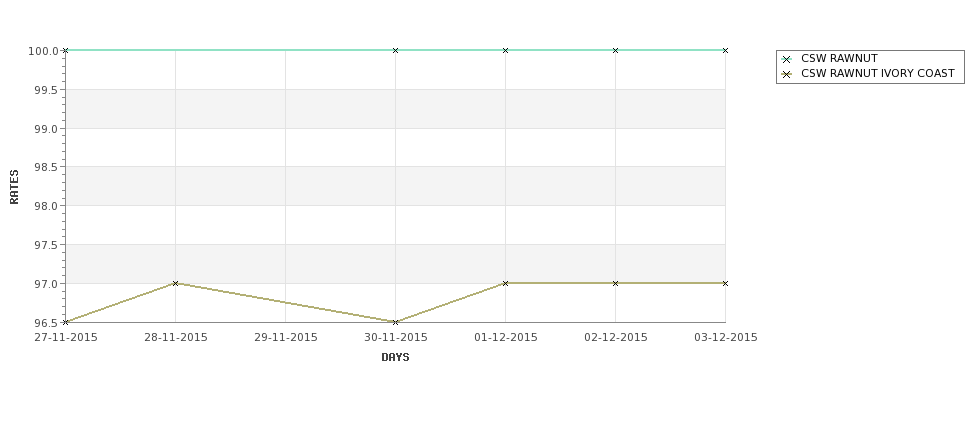
Task: Click Ivory Coast point at 01-12-2015
Action: point(506,284)
